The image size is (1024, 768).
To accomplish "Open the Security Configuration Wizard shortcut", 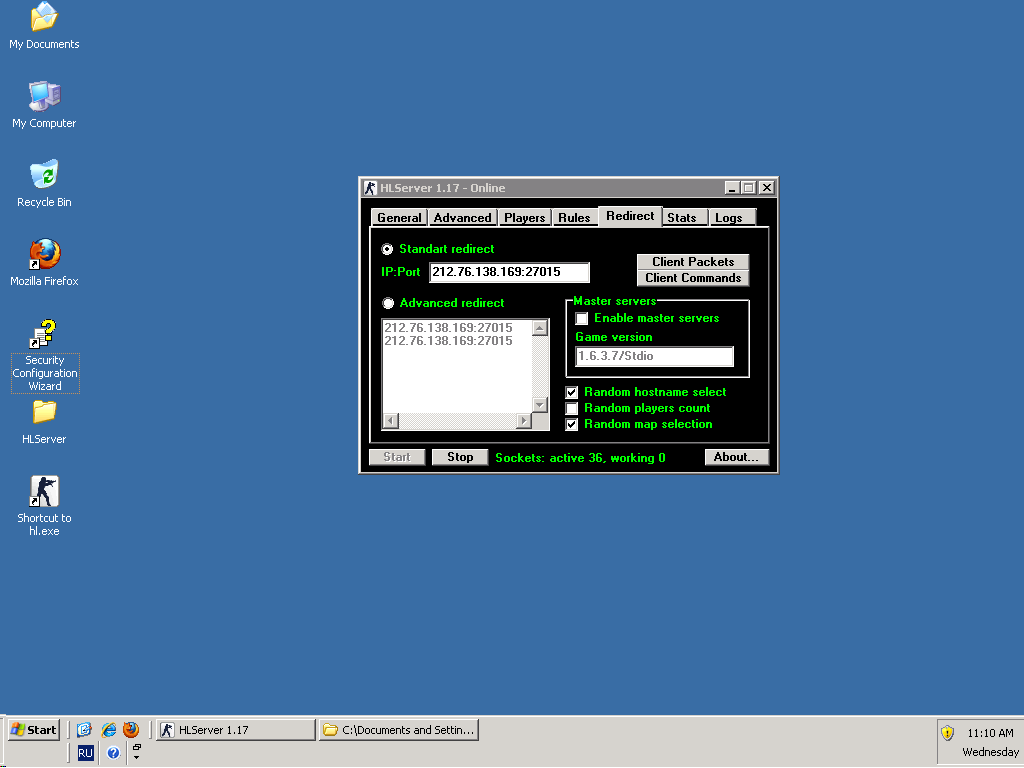I will click(x=44, y=335).
